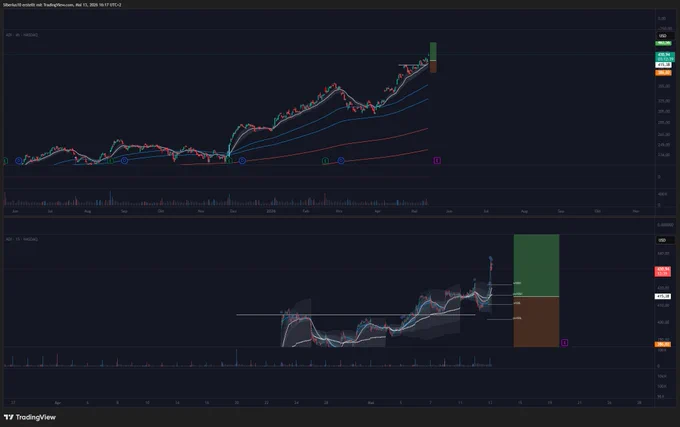The width and height of the screenshot is (680, 427).
Task: Click the purple upcoming earnings marker in upper chart
Action: click(437, 160)
